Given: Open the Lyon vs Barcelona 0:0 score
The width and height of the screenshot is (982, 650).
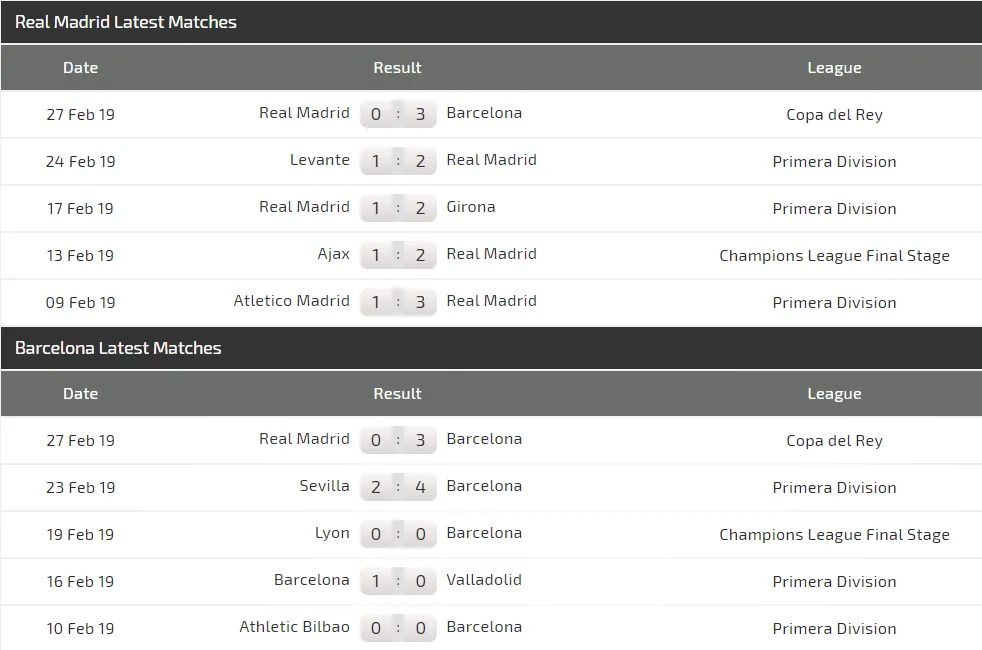Looking at the screenshot, I should pos(398,534).
